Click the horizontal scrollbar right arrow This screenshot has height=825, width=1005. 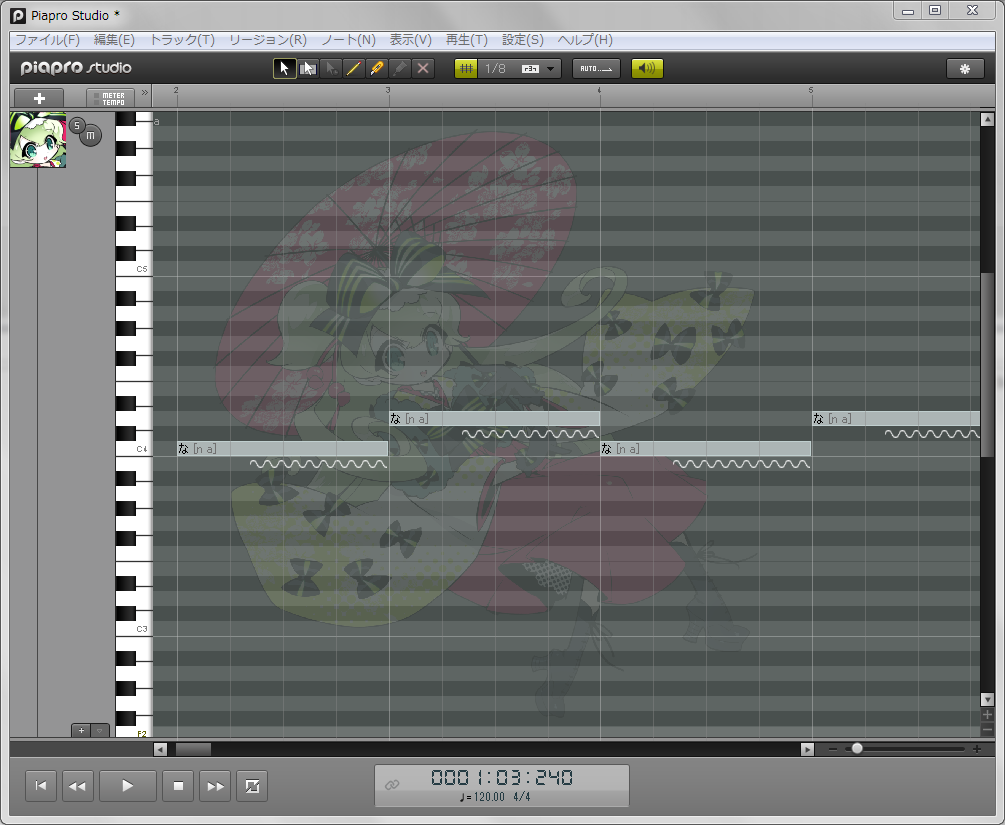[x=808, y=749]
